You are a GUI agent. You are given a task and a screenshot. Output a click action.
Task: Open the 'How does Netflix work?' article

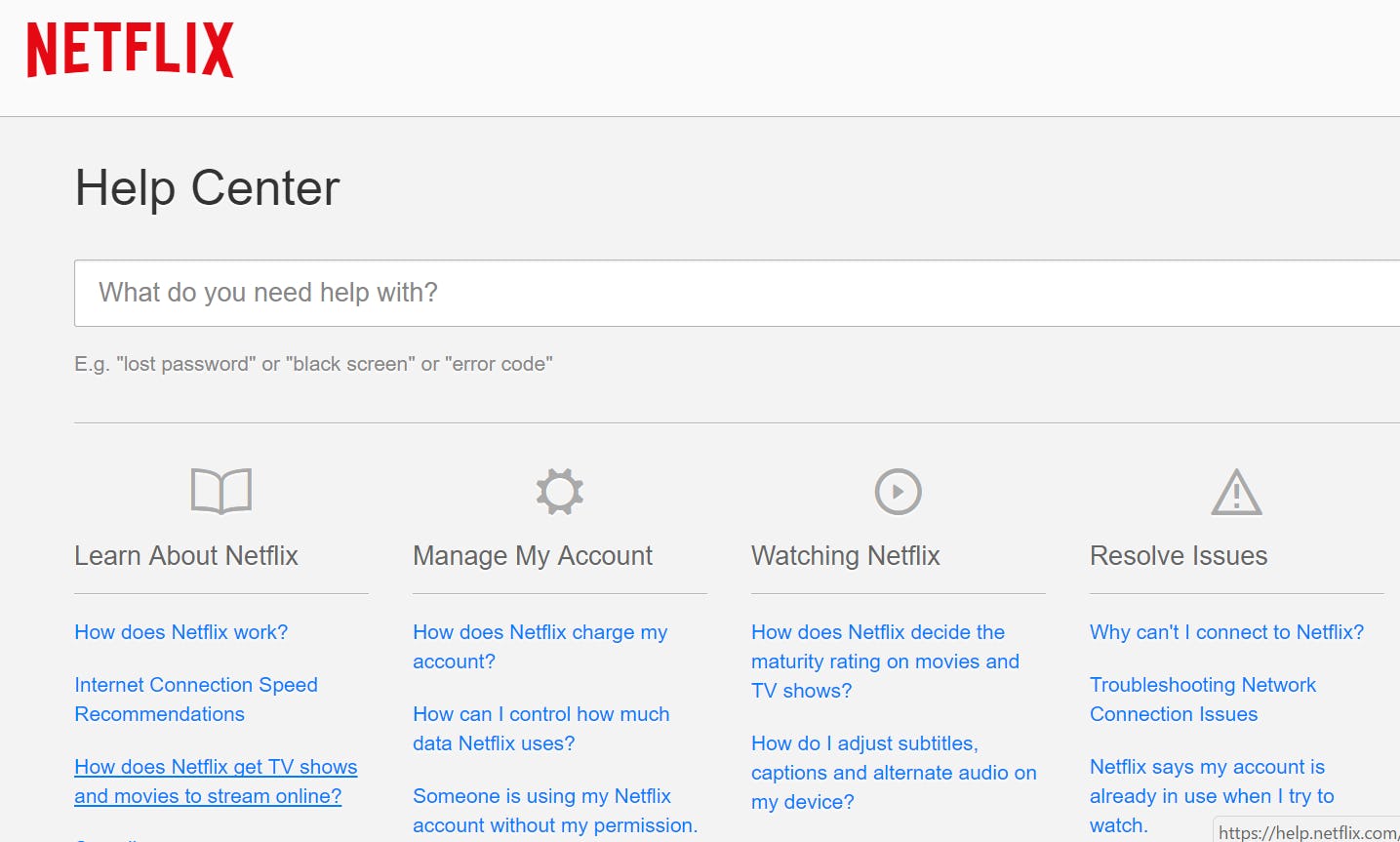(x=180, y=632)
